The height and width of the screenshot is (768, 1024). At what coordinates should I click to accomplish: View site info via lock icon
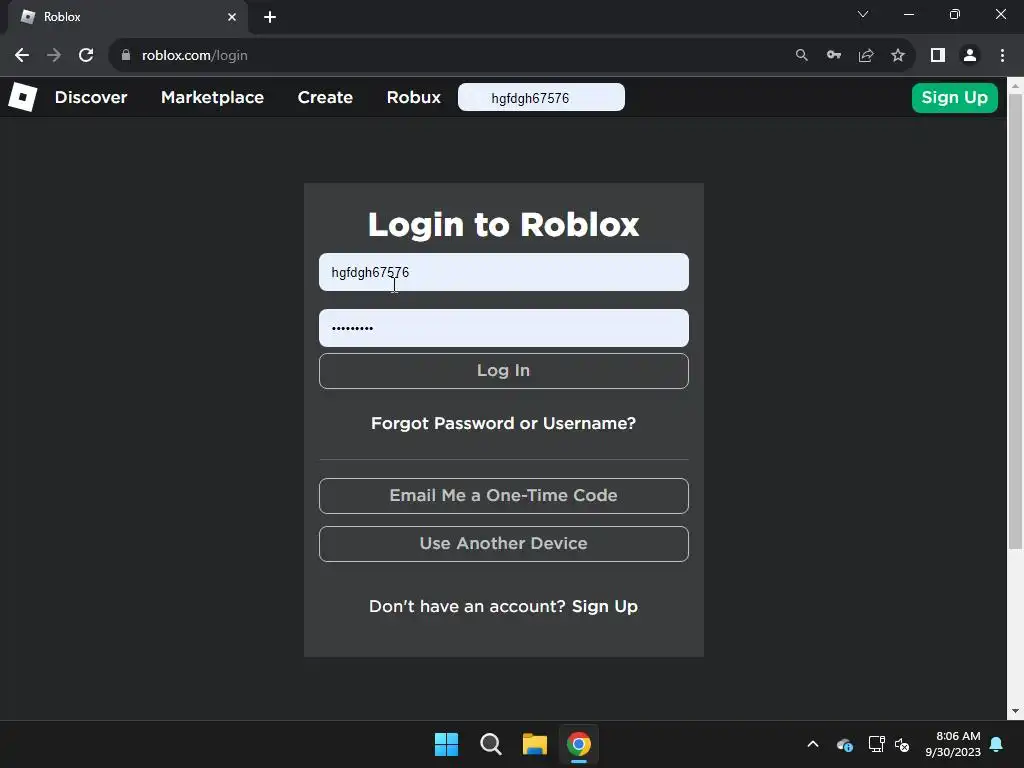click(126, 56)
